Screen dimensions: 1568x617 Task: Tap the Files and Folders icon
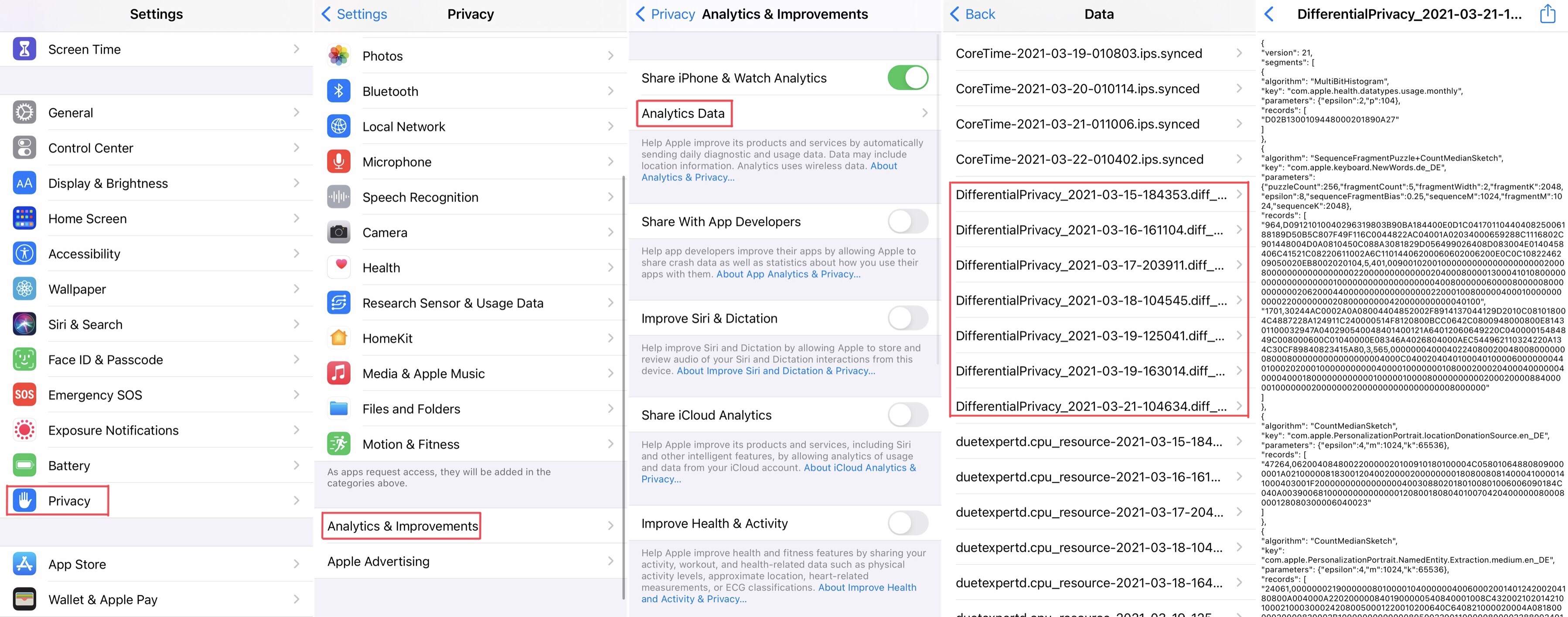point(339,408)
